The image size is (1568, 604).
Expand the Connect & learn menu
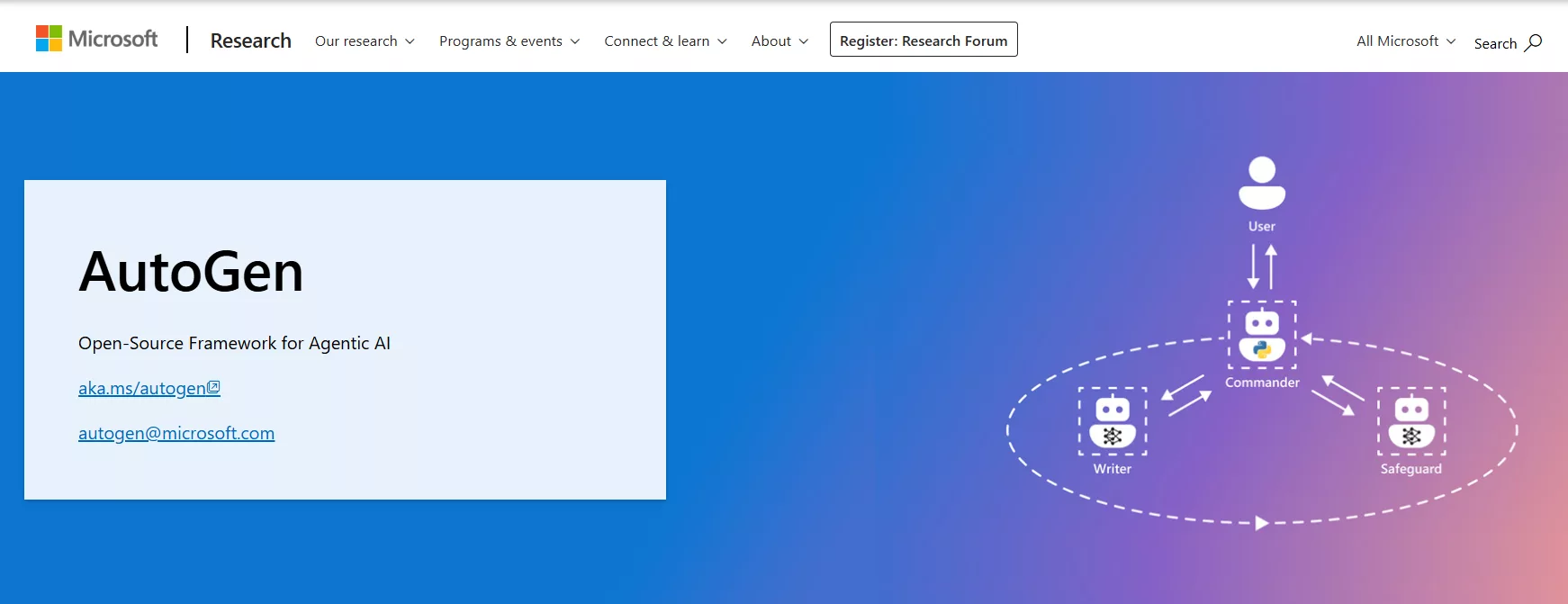click(665, 41)
